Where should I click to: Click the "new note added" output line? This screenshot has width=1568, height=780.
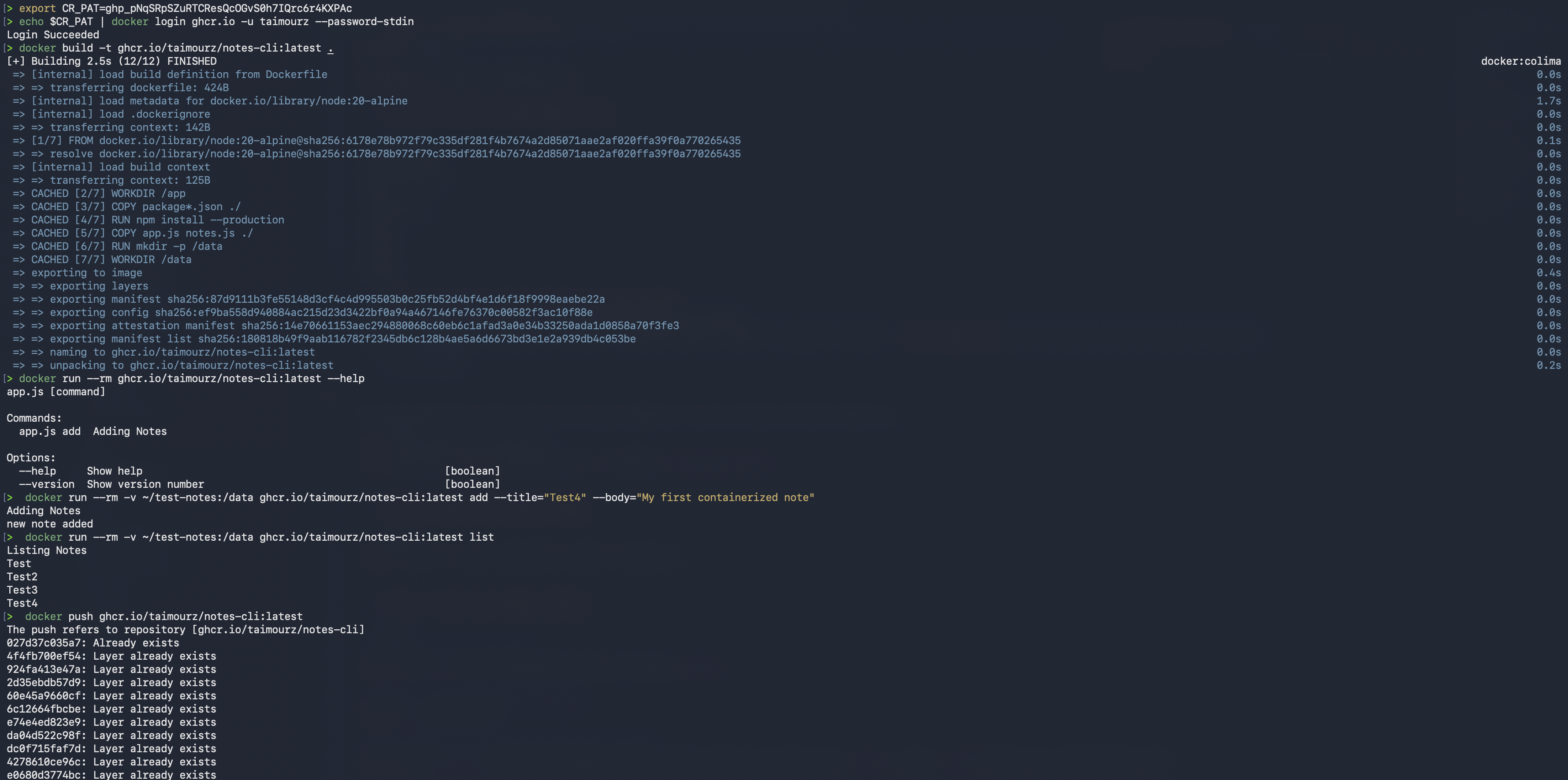50,524
